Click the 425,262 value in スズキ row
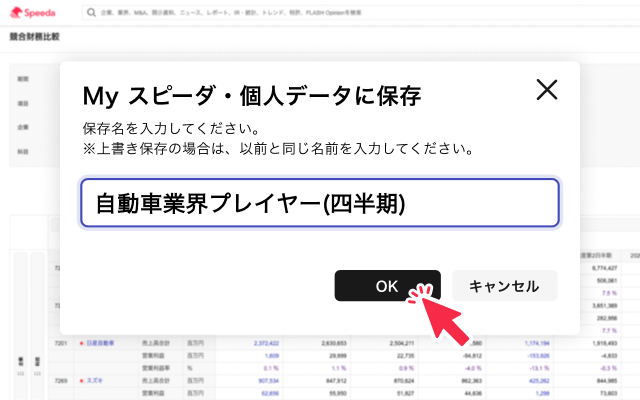640x400 pixels. click(x=539, y=381)
